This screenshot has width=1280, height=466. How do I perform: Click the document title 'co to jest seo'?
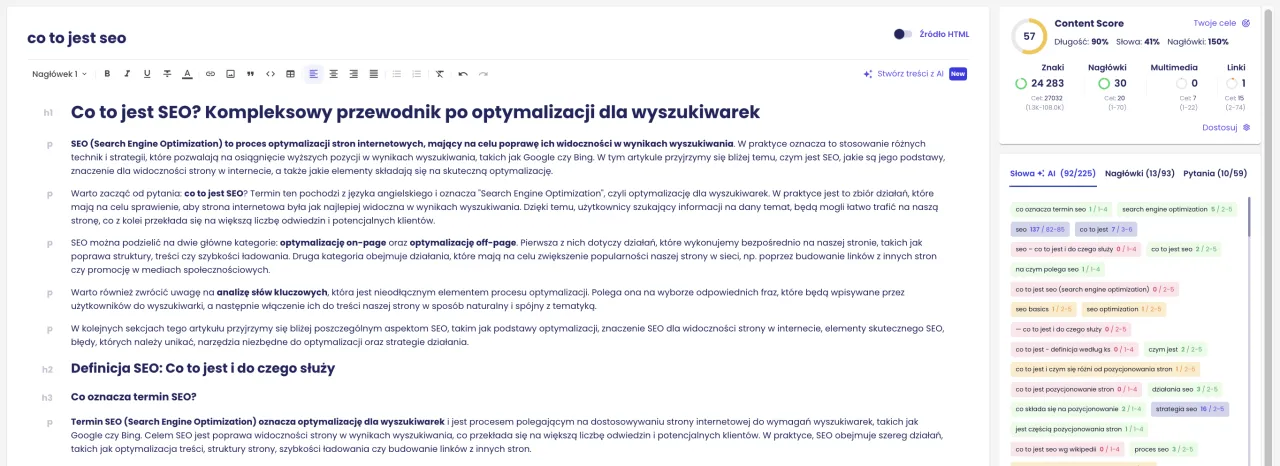tap(77, 38)
